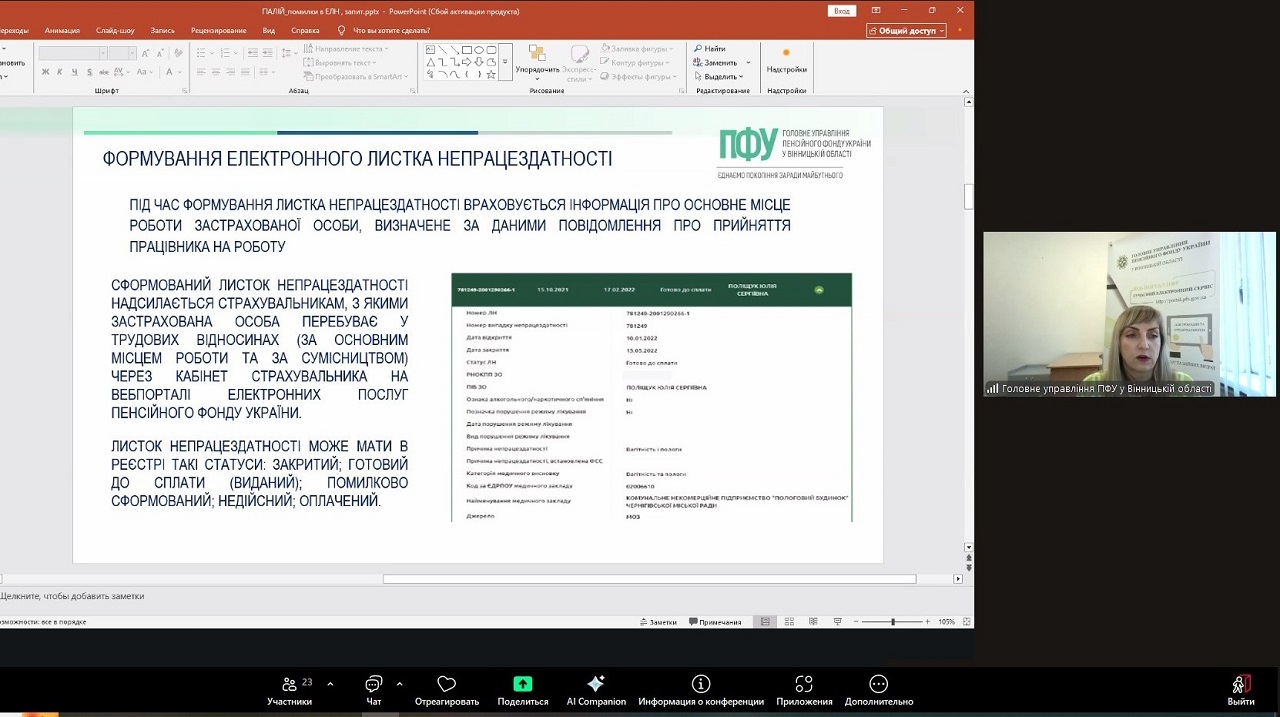Expand the Participants chevron arrow
The width and height of the screenshot is (1280, 717).
(x=330, y=684)
